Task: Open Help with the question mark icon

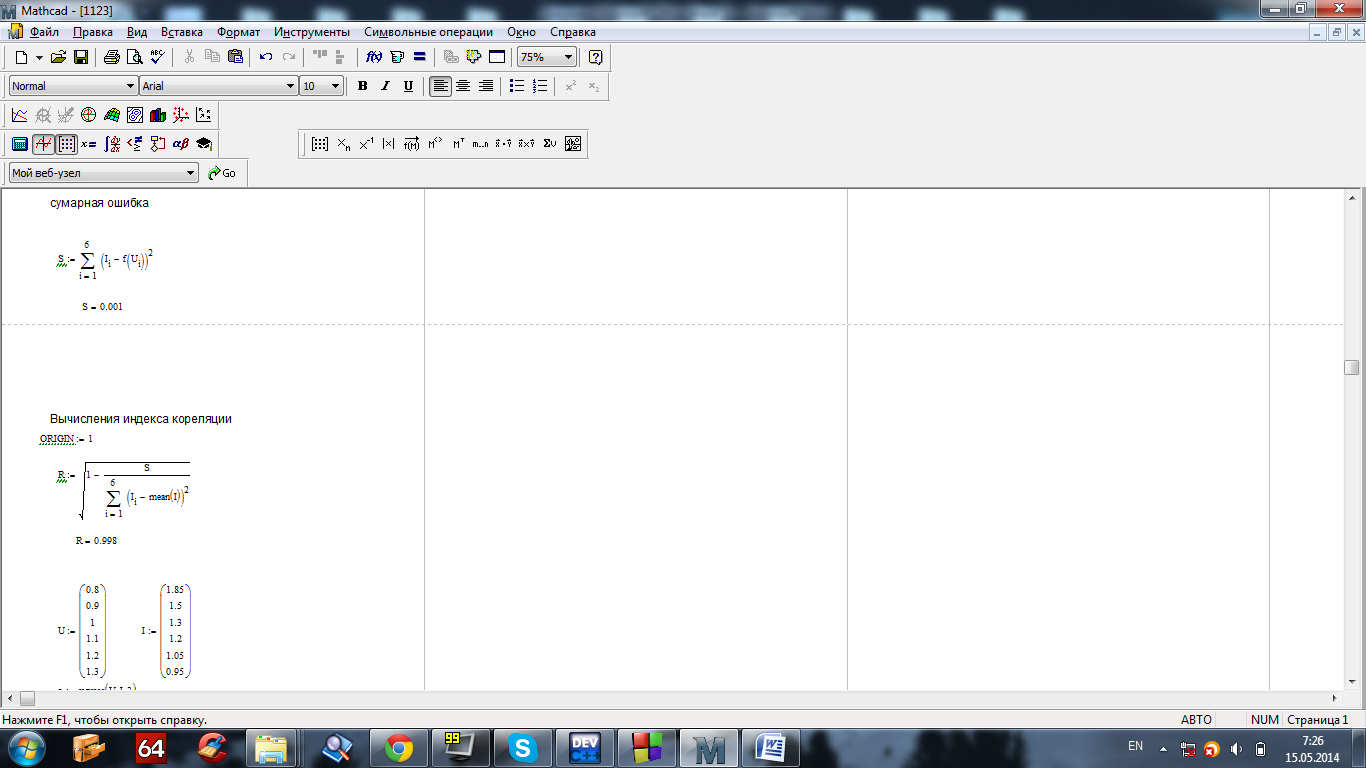Action: click(x=596, y=57)
